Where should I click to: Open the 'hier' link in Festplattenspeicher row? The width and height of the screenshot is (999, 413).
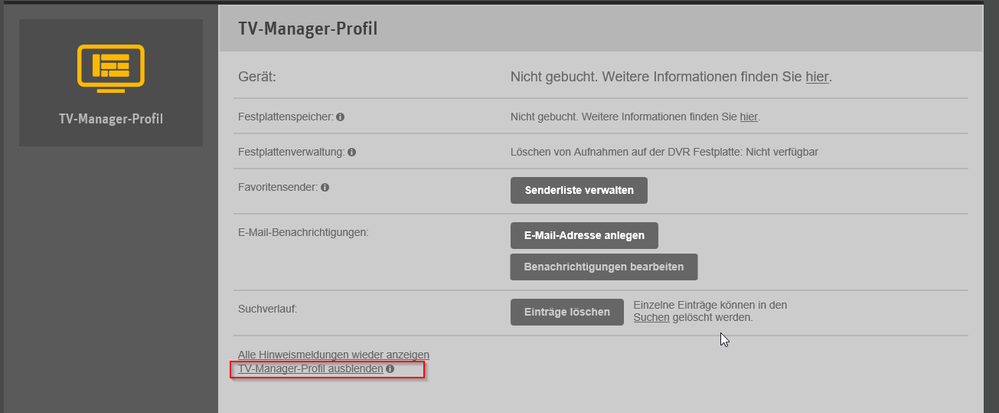[749, 117]
